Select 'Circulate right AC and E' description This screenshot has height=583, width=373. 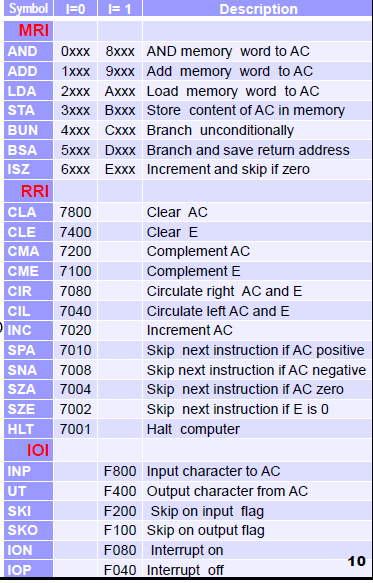[x=224, y=291]
